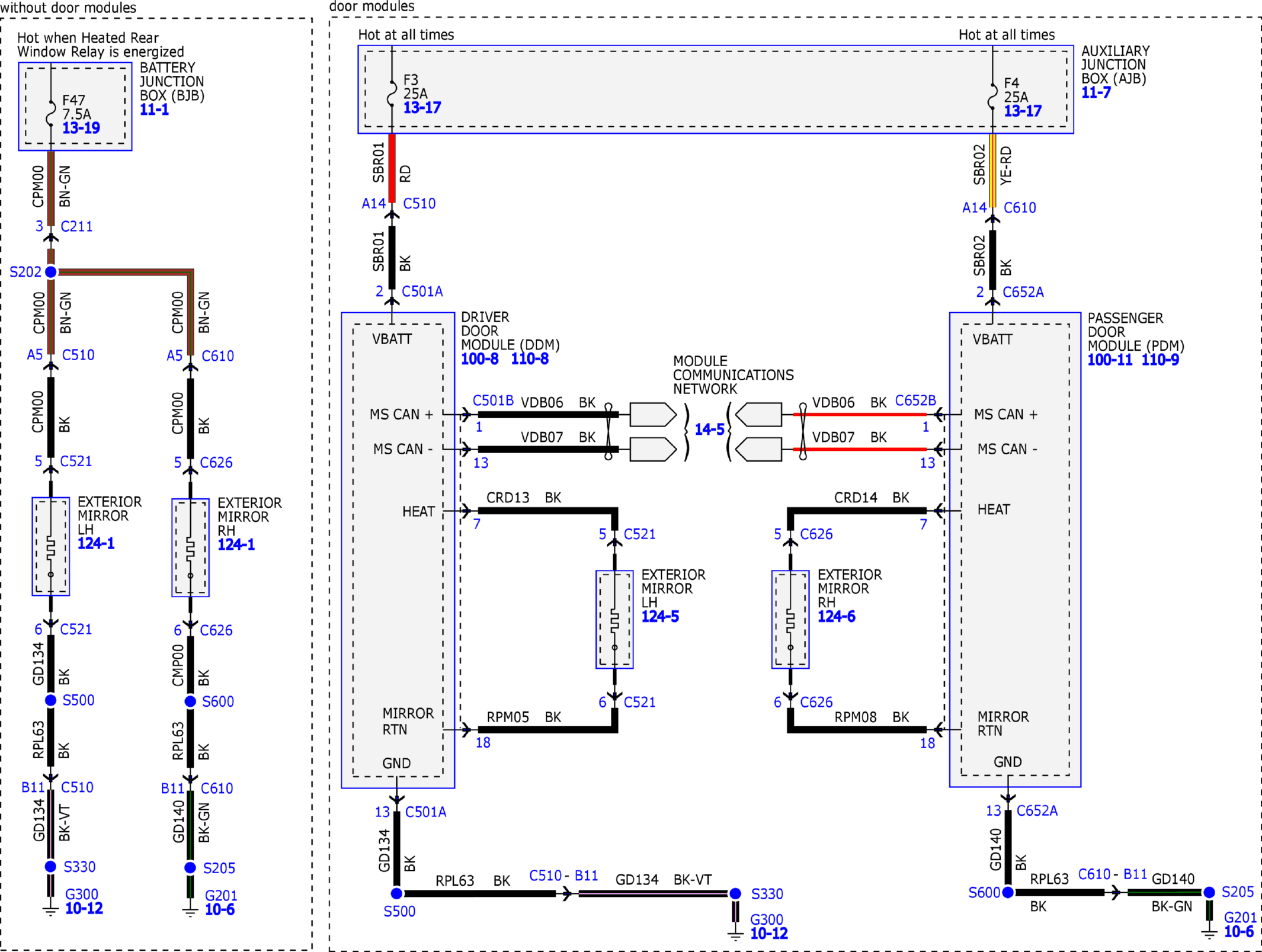Click "Hot when Heated Rear Window Relay is energized"
Viewport: 1262px width, 952px height.
(x=100, y=45)
